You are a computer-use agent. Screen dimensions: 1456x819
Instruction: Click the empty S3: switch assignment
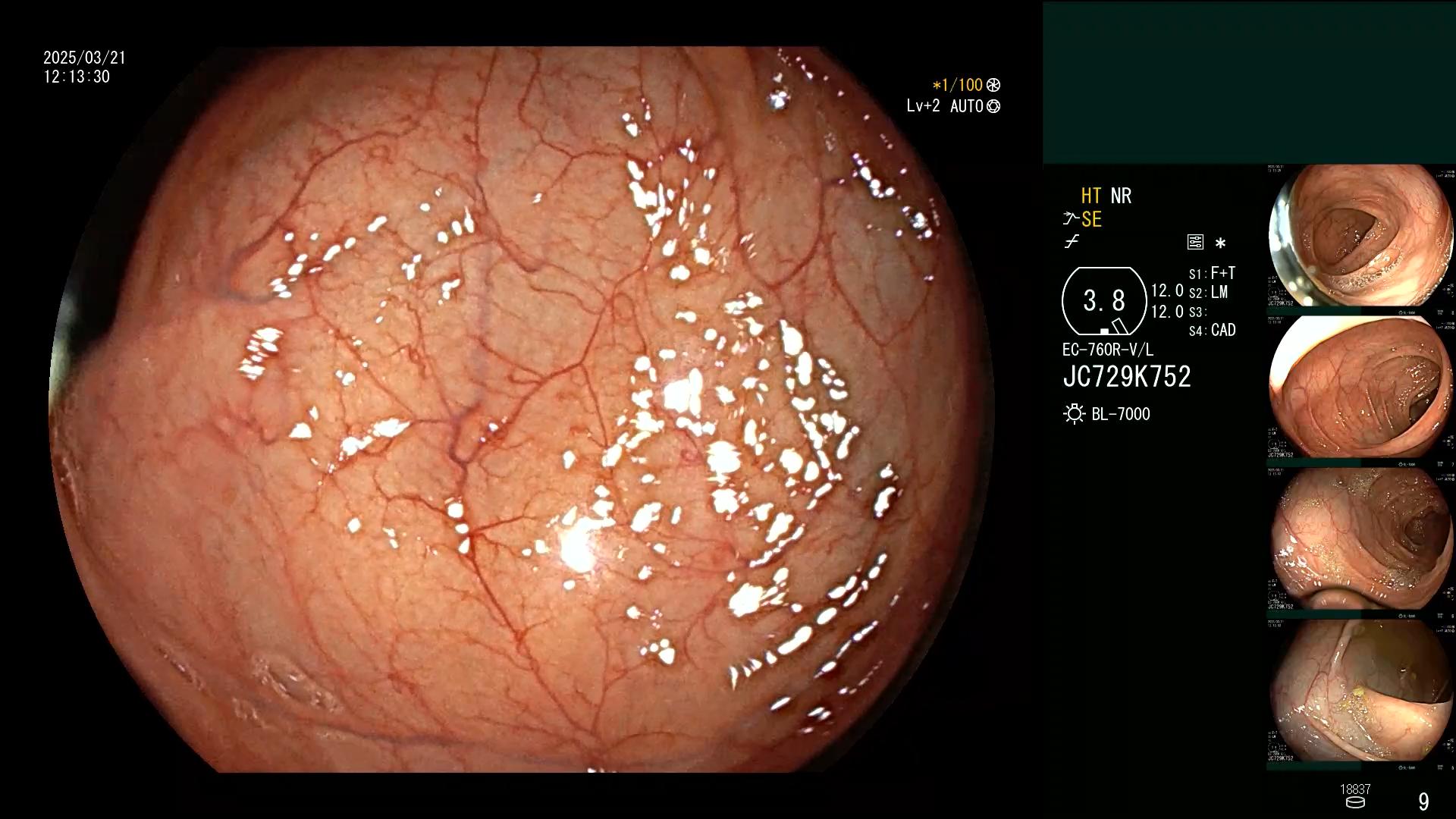1197,312
